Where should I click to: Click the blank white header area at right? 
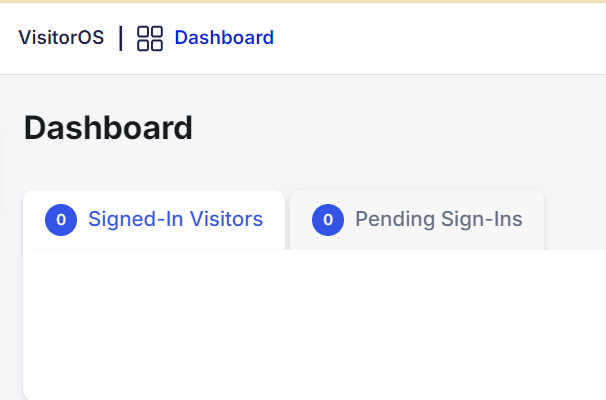click(x=441, y=39)
